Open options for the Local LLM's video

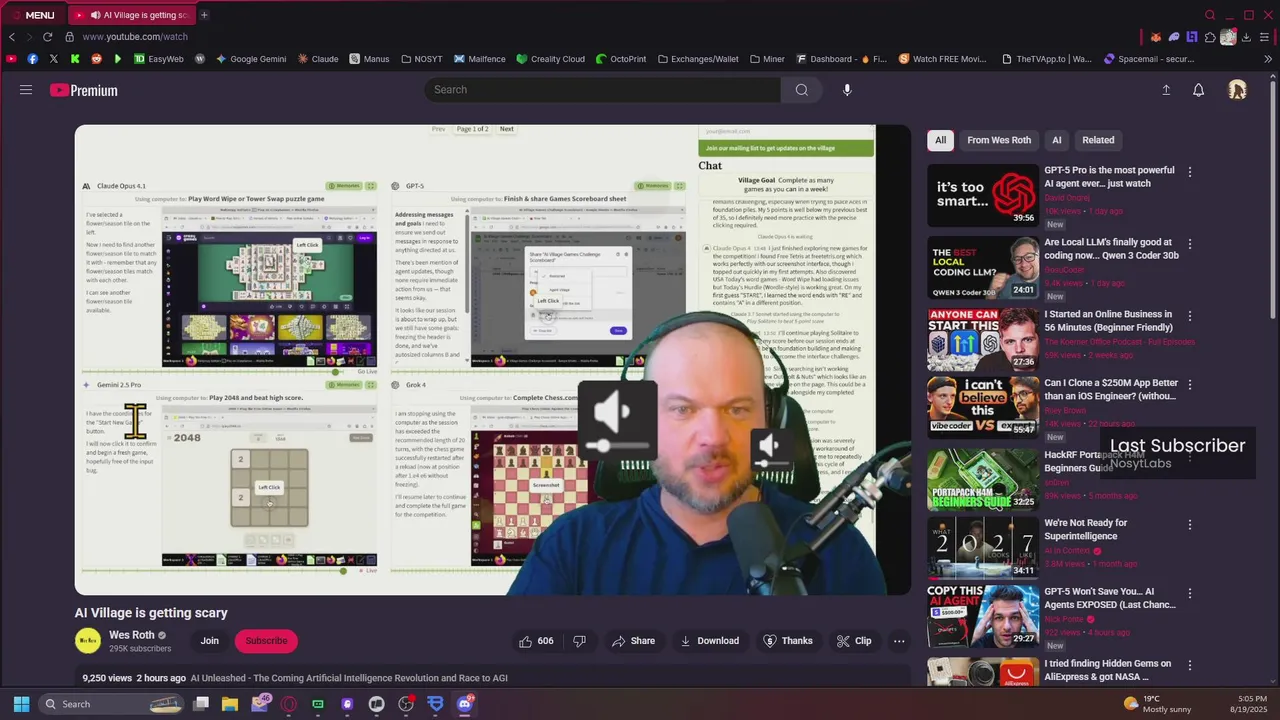[1190, 244]
